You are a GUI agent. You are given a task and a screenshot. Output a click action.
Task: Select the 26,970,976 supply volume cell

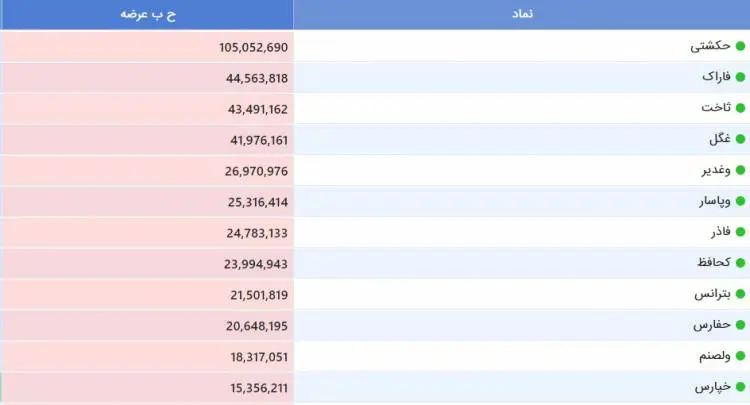click(255, 171)
